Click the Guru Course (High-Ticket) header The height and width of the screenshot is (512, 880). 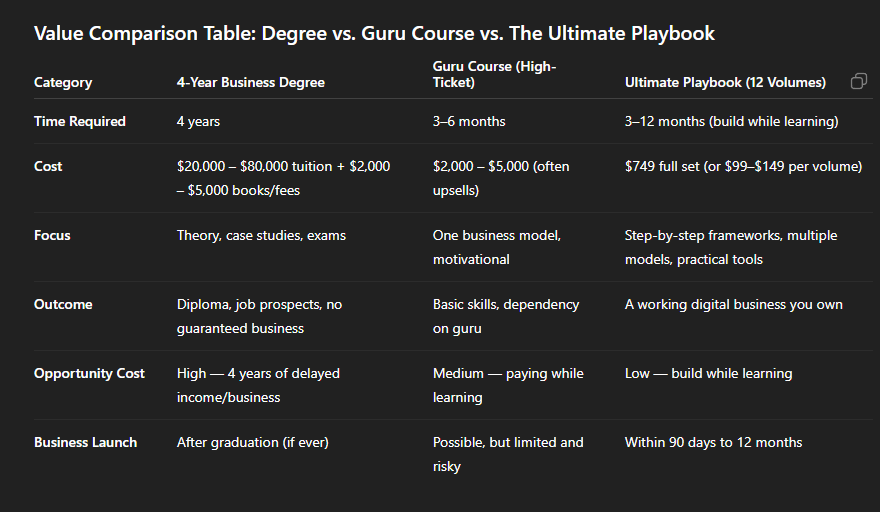click(494, 75)
